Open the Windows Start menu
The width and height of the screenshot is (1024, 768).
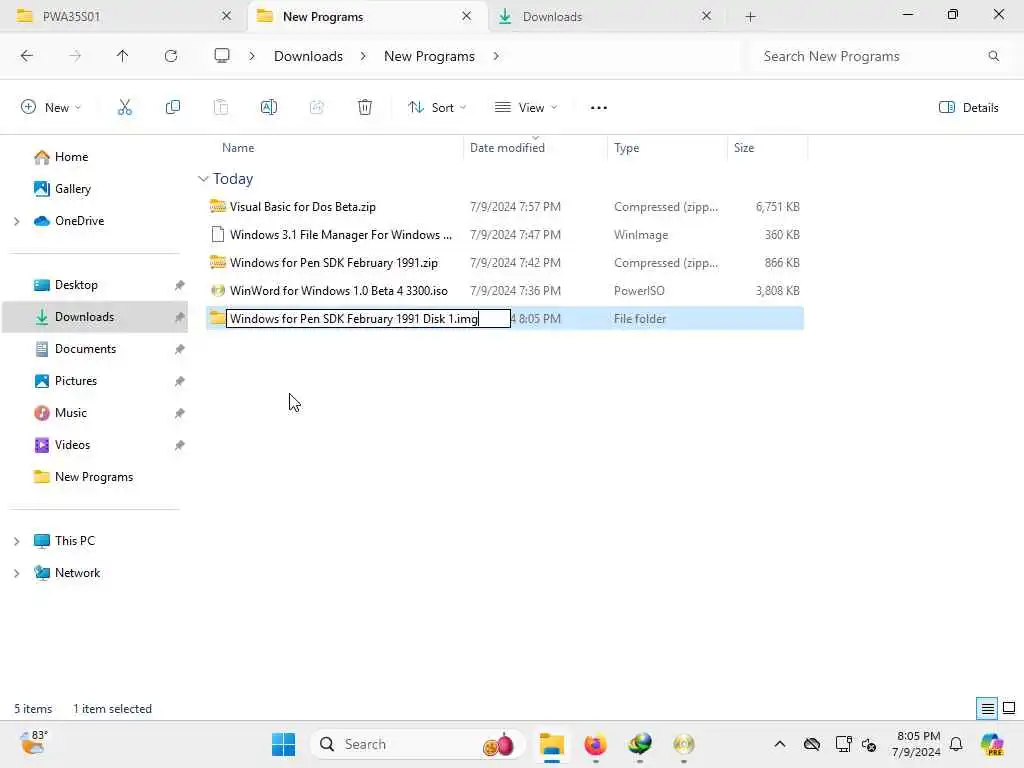click(x=283, y=744)
